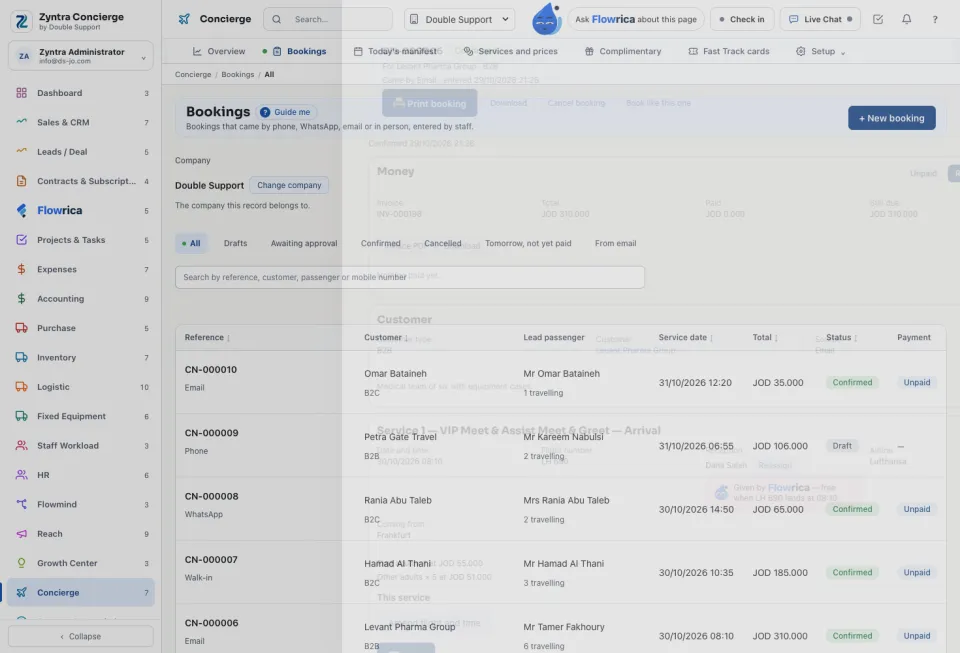Select the All filter chip
This screenshot has width=960, height=653.
coord(191,243)
